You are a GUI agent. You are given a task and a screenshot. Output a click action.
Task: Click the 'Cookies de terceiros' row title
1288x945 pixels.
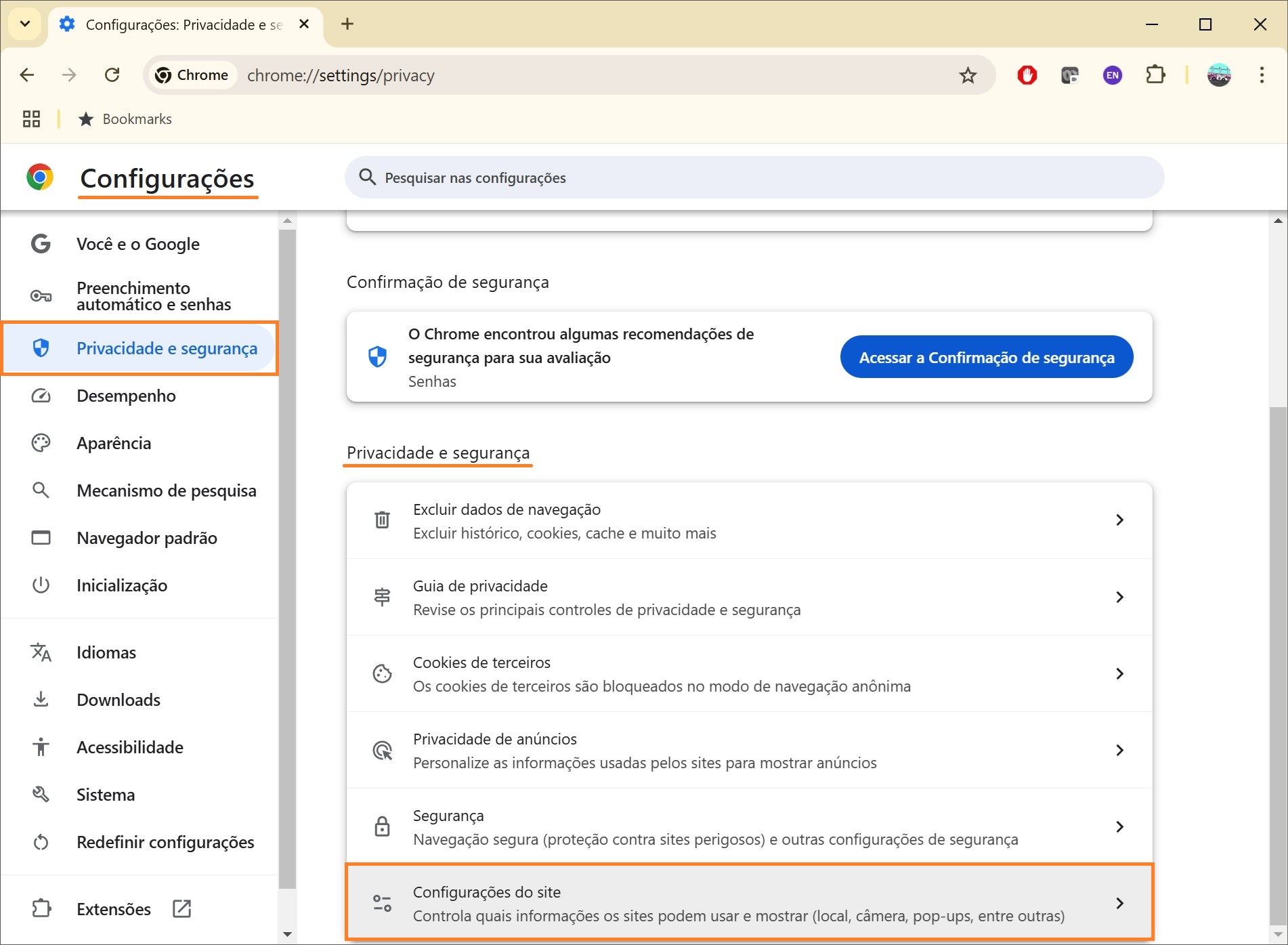click(x=481, y=663)
